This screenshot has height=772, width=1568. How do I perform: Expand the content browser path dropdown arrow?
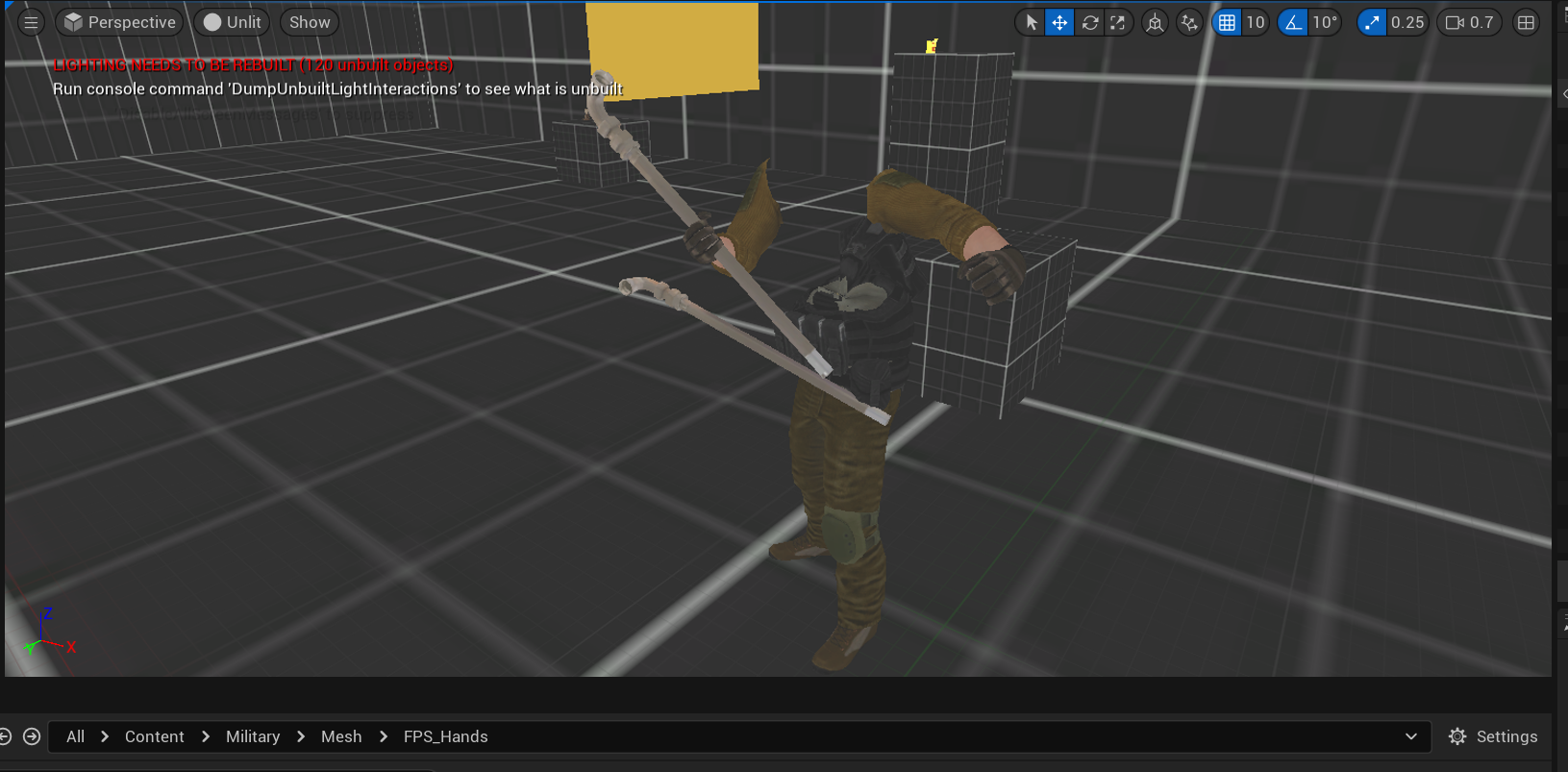point(1410,736)
